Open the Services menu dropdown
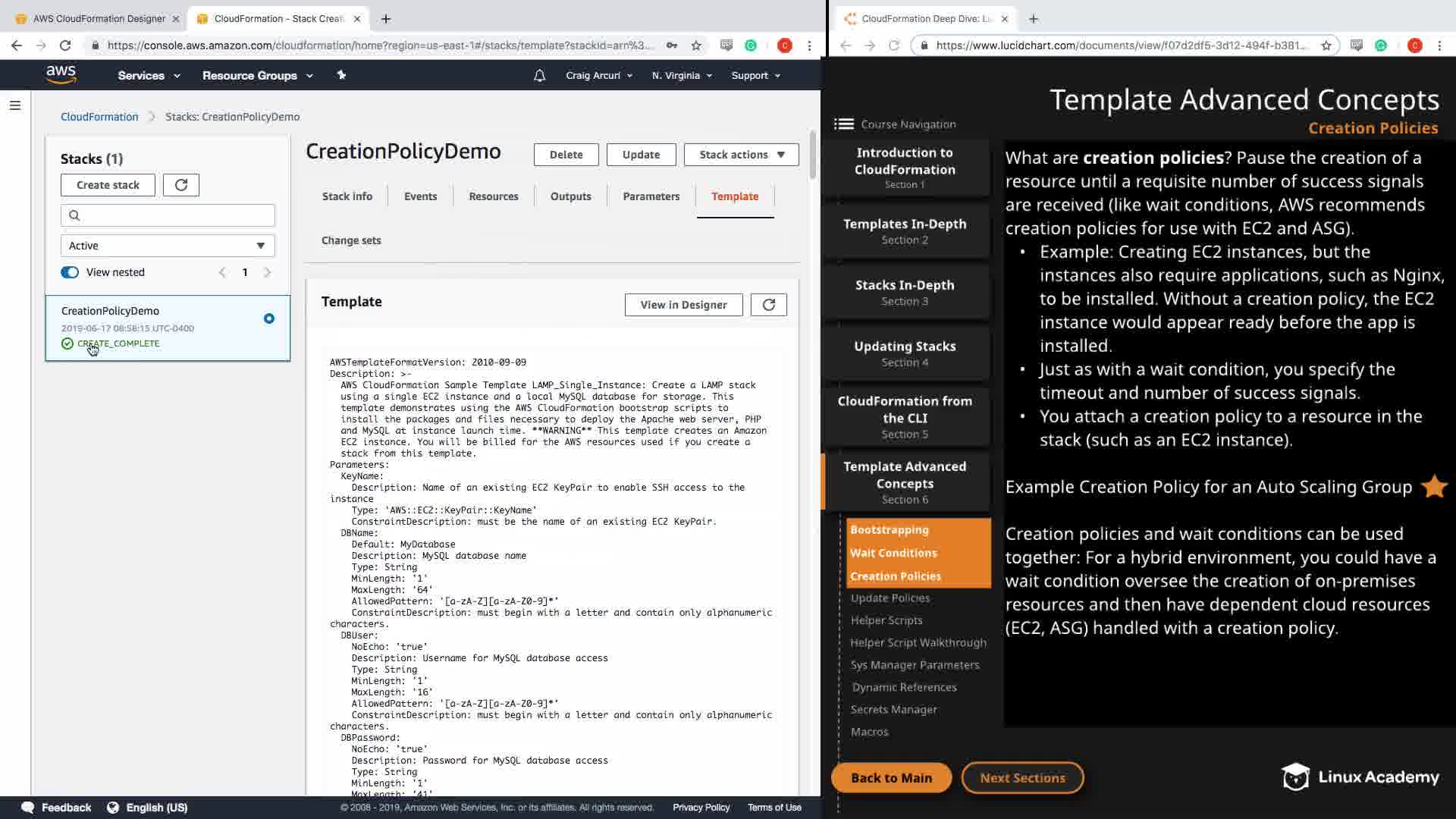 (x=149, y=76)
